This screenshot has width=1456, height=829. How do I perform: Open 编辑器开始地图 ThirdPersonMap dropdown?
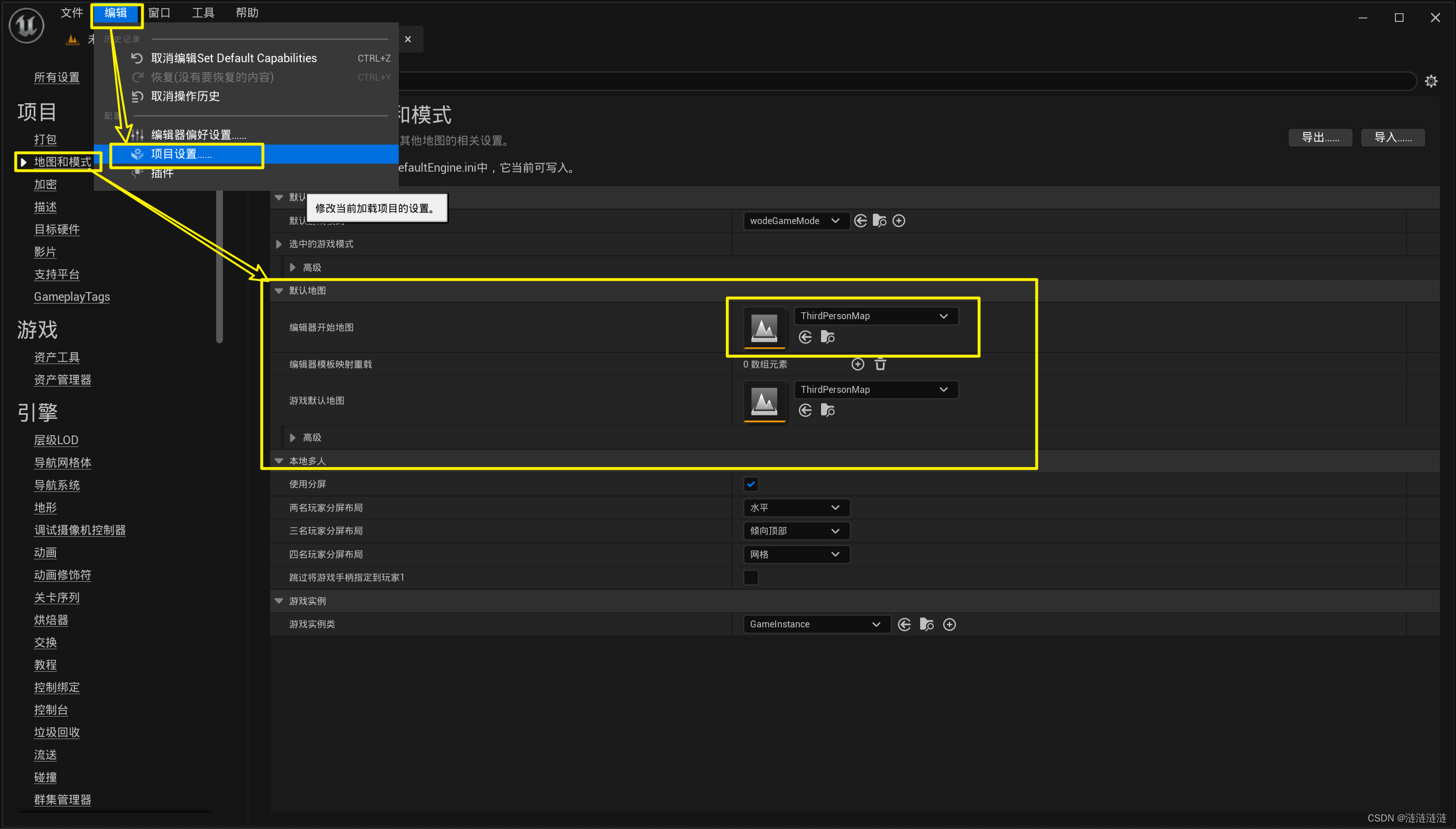pyautogui.click(x=876, y=316)
